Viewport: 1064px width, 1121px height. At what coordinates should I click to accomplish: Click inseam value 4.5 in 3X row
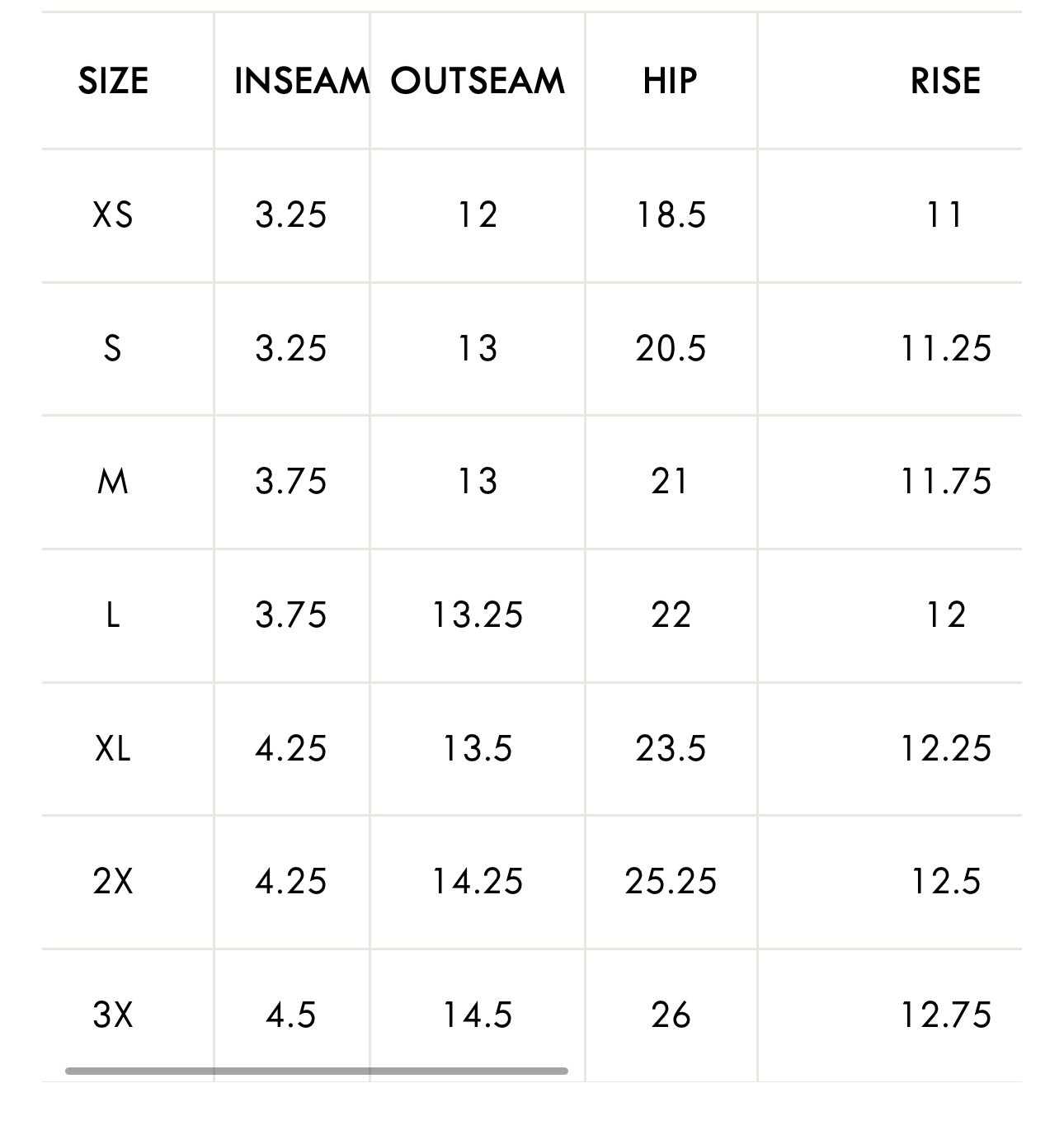click(x=291, y=1015)
